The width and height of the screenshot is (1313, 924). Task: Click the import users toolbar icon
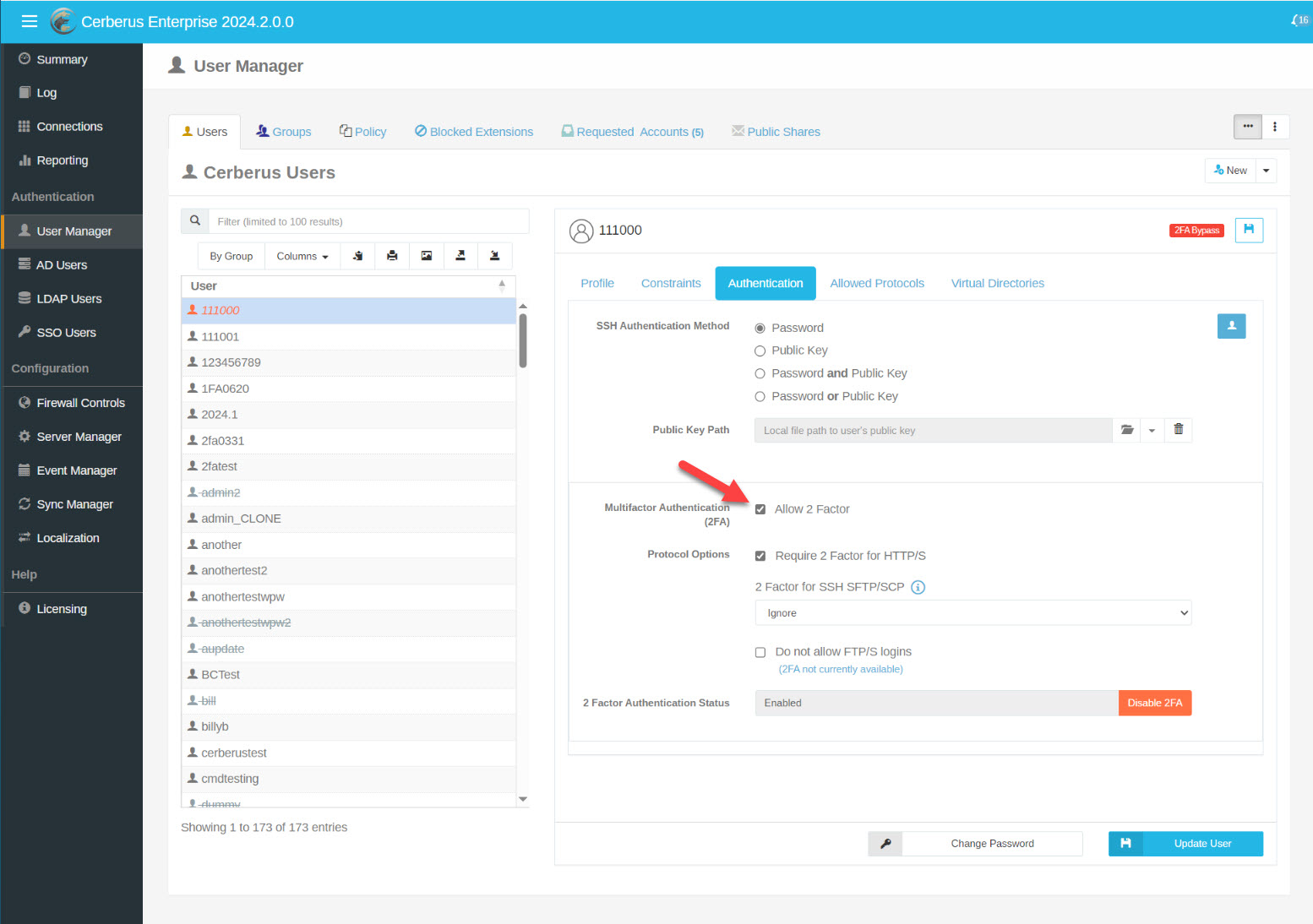click(357, 256)
